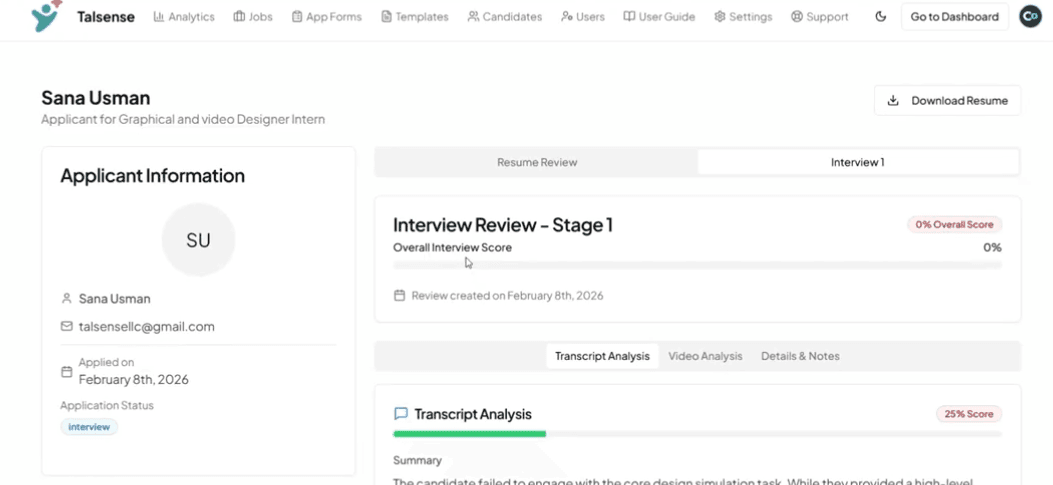Click the person icon beside Sana Usman

pyautogui.click(x=66, y=298)
